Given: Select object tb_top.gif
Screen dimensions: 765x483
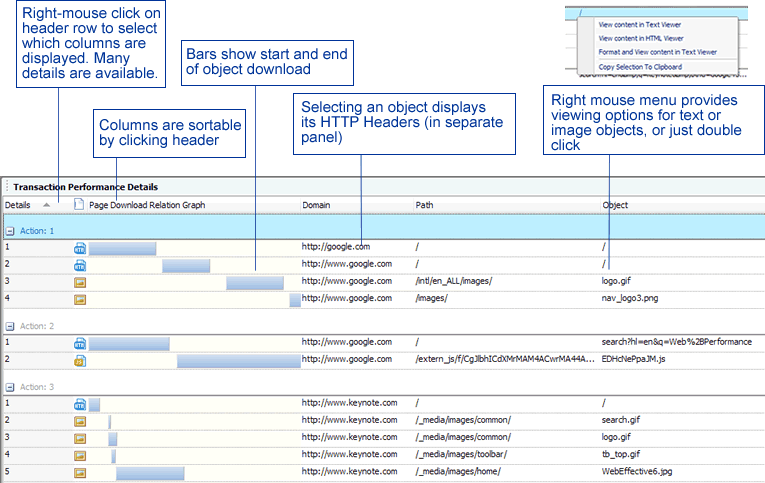Looking at the screenshot, I should (621, 454).
